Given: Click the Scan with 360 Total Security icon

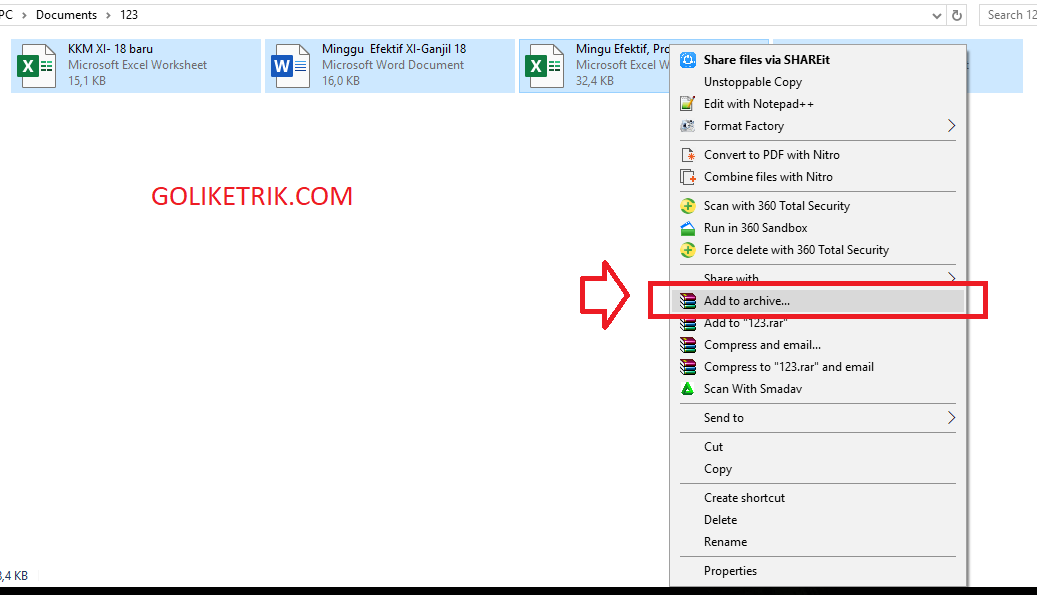Looking at the screenshot, I should 688,206.
